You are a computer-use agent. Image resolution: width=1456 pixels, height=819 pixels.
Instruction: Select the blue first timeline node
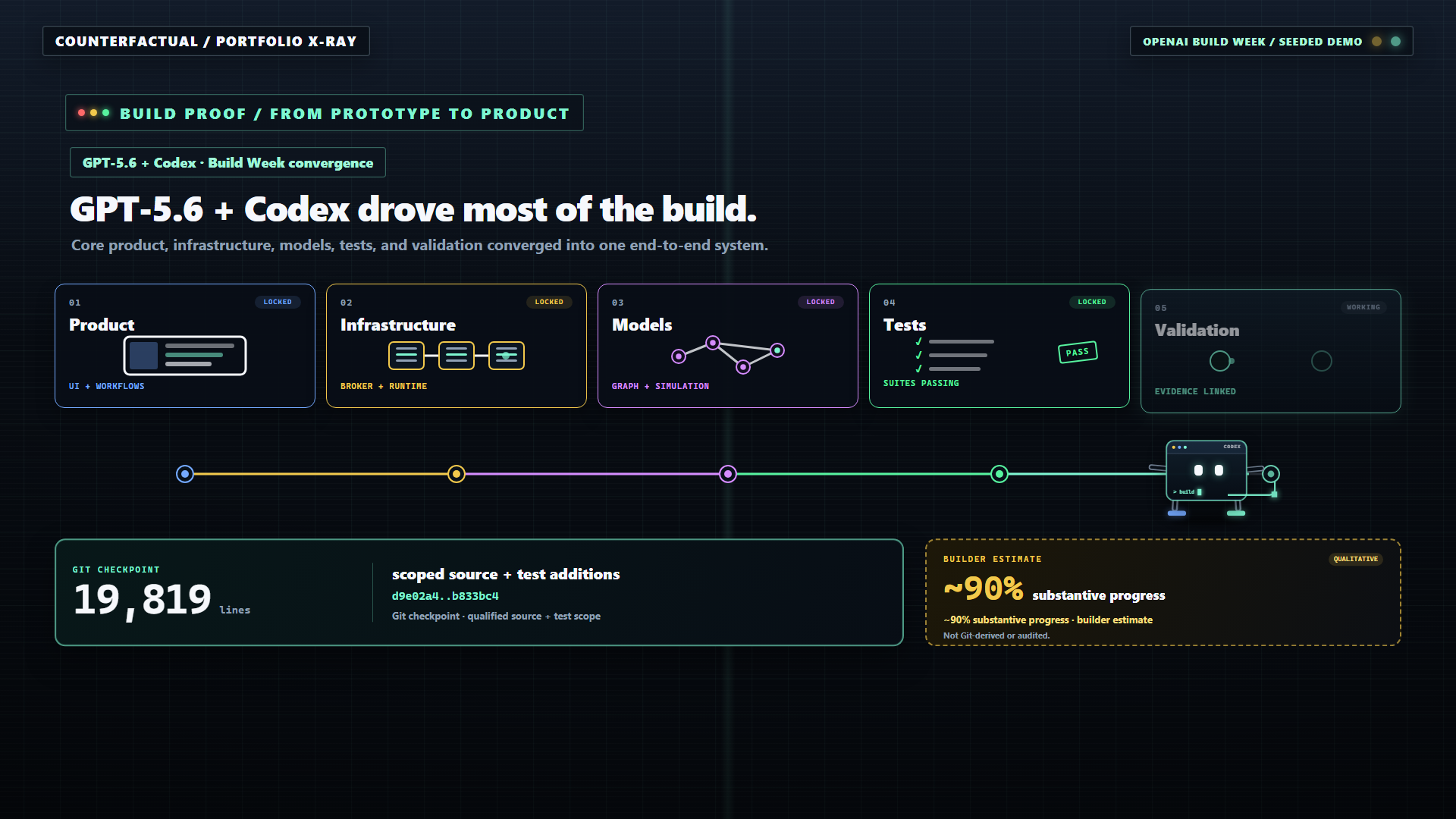tap(185, 474)
